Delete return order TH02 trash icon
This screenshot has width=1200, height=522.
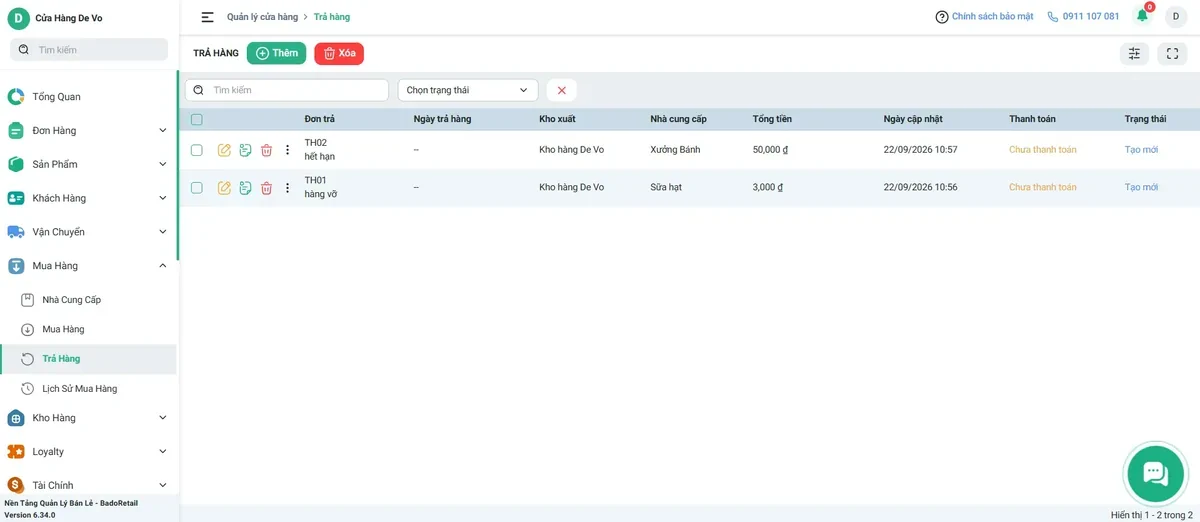point(266,150)
